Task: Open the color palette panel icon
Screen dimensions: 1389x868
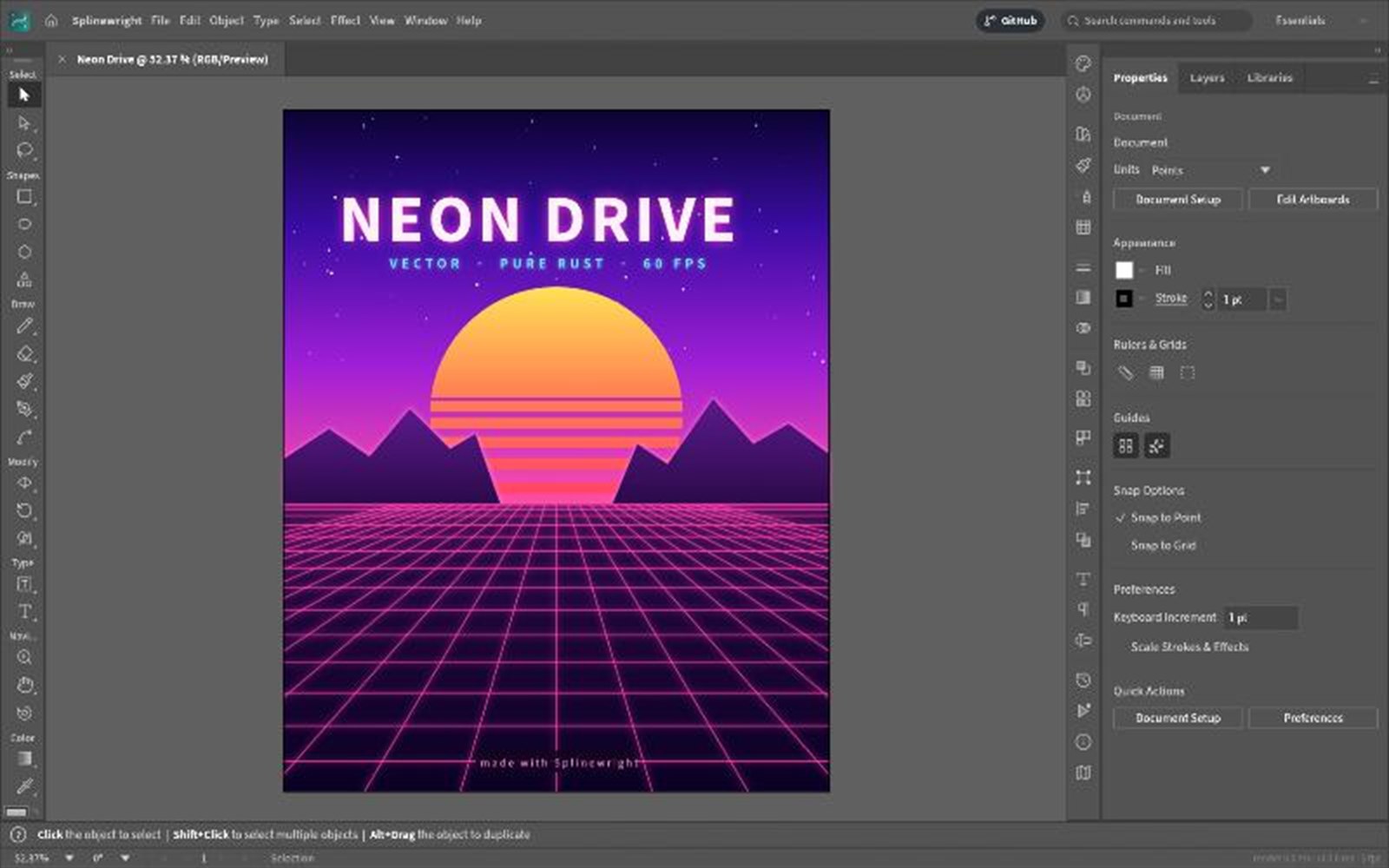Action: [1083, 63]
